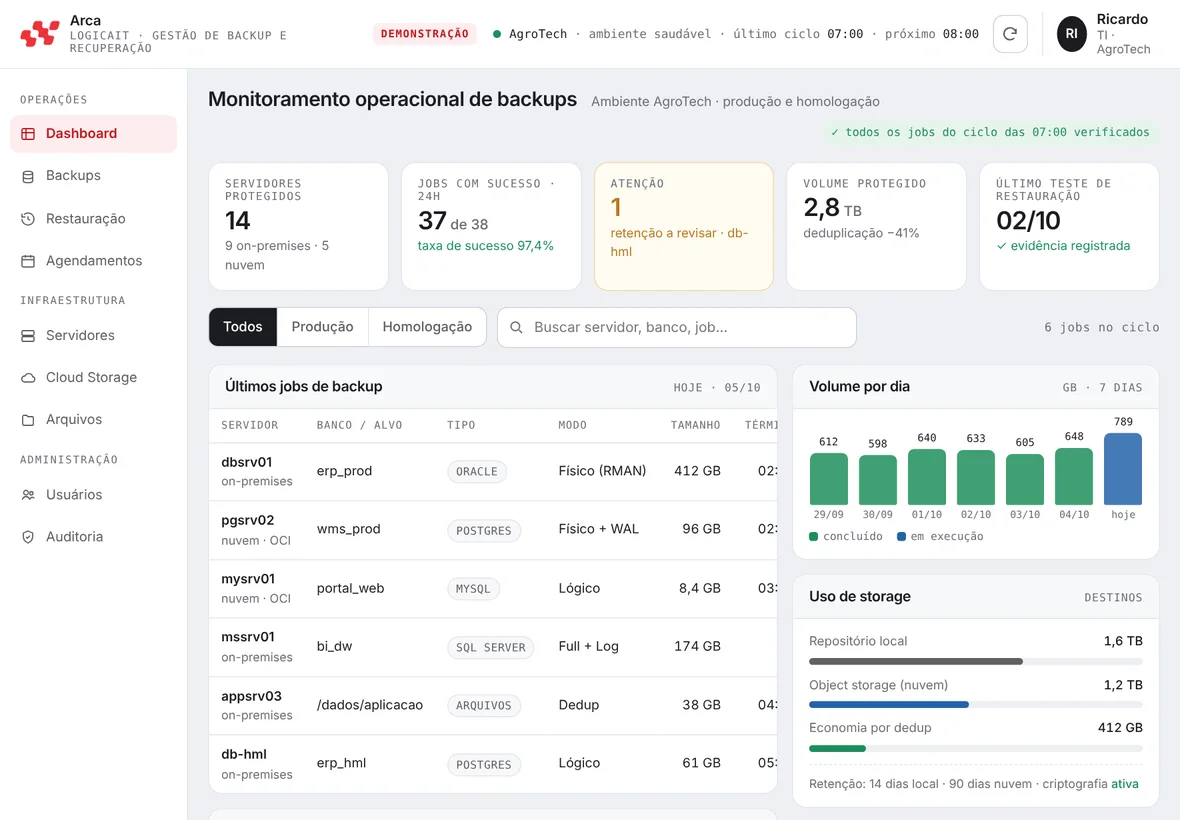
Task: Open Usuários administration page
Action: (x=93, y=495)
